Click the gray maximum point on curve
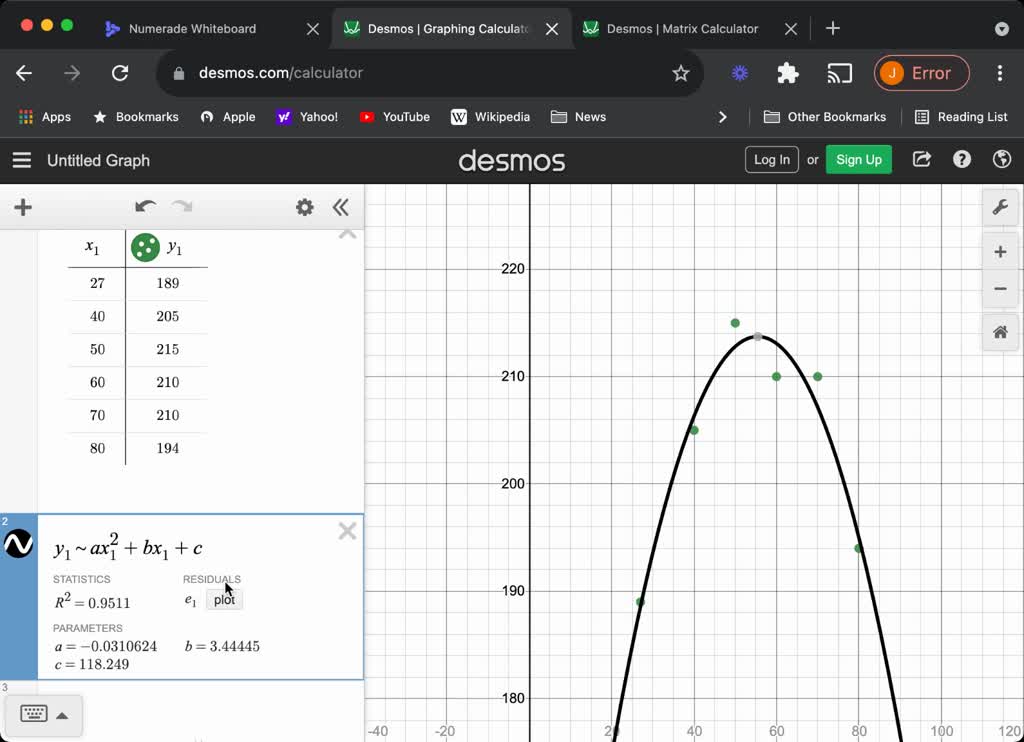 pyautogui.click(x=758, y=337)
